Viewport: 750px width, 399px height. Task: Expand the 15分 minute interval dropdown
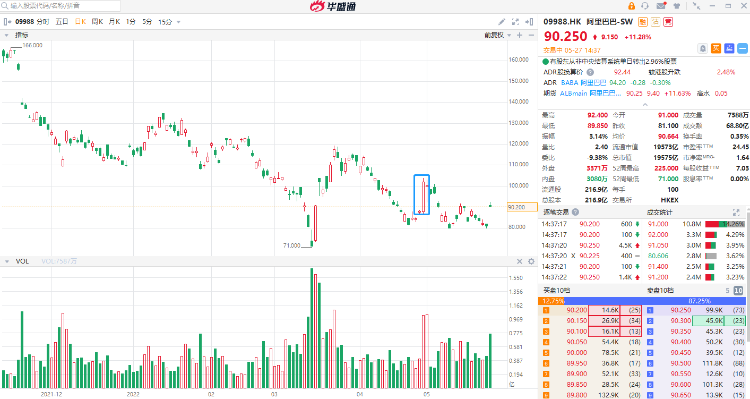pos(169,22)
